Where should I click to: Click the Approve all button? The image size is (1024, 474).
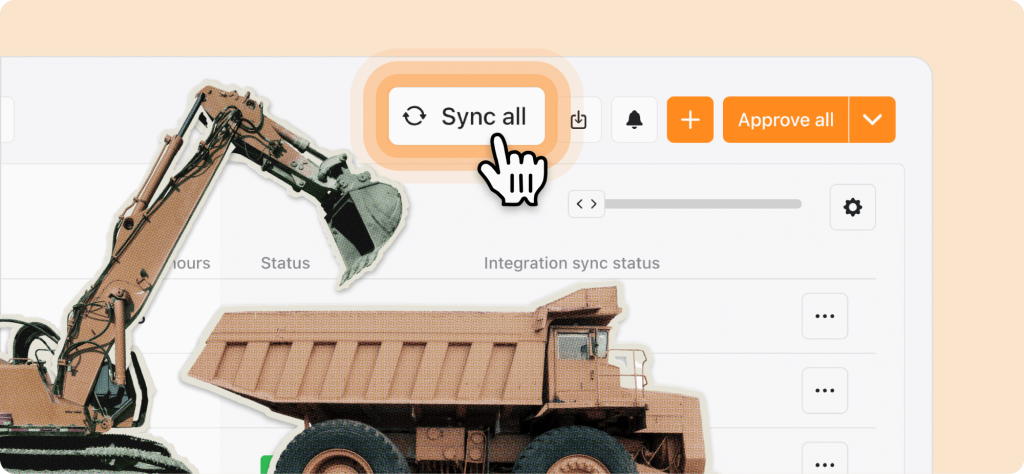coord(786,119)
